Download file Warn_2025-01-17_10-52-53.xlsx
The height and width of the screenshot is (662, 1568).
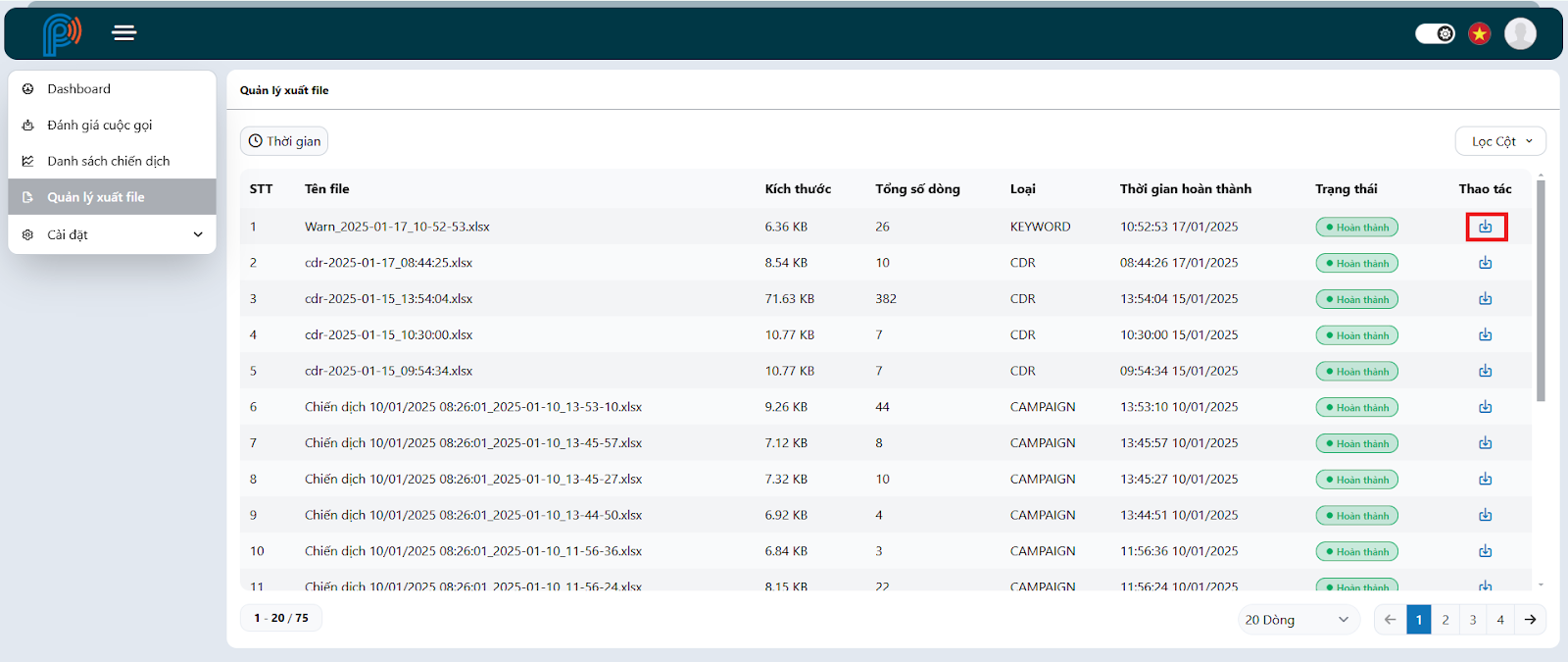(x=1486, y=227)
